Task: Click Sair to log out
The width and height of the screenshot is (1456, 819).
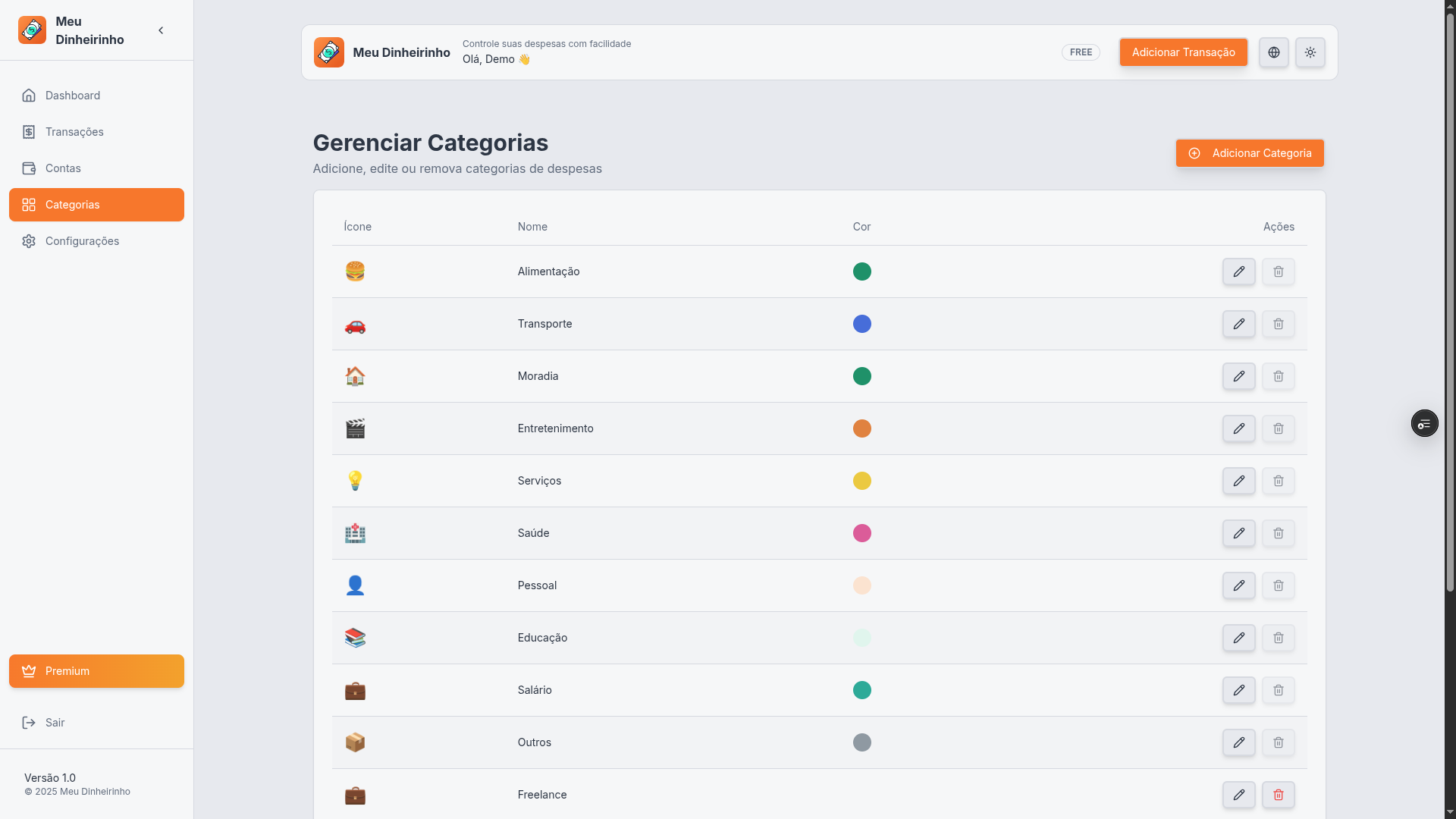Action: coord(55,723)
